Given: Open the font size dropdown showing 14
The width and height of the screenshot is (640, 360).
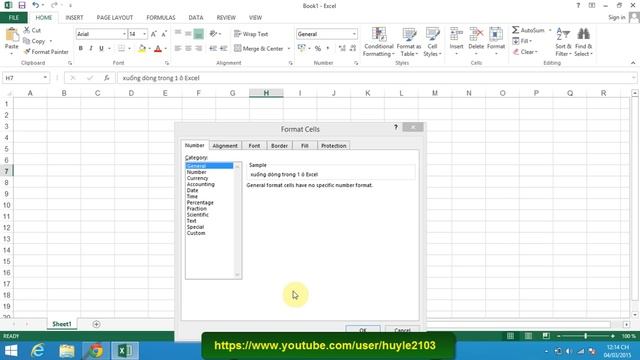Looking at the screenshot, I should (x=144, y=34).
